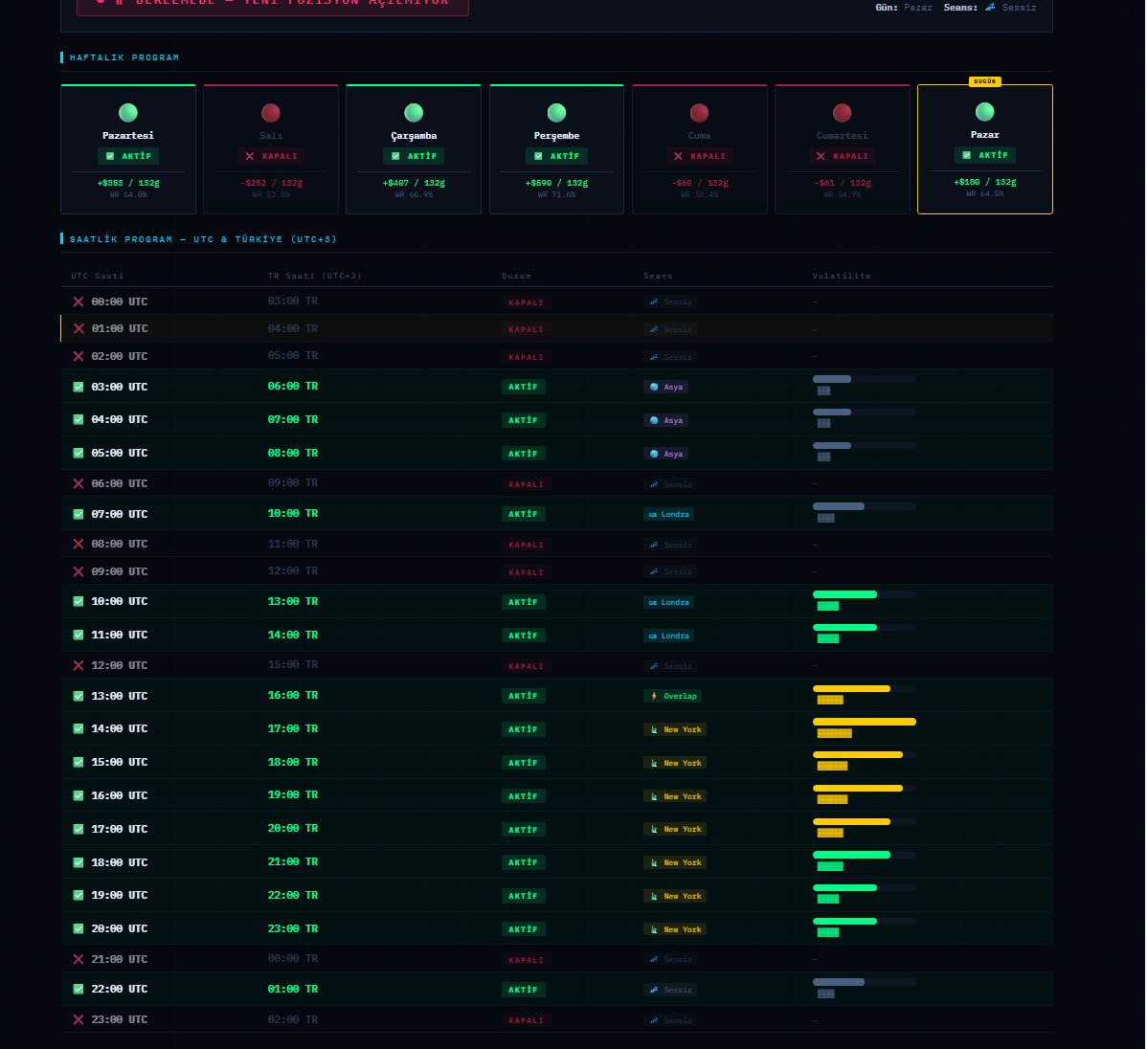Click the red X icon at 08:00 UTC
This screenshot has height=1049, width=1148.
79,544
